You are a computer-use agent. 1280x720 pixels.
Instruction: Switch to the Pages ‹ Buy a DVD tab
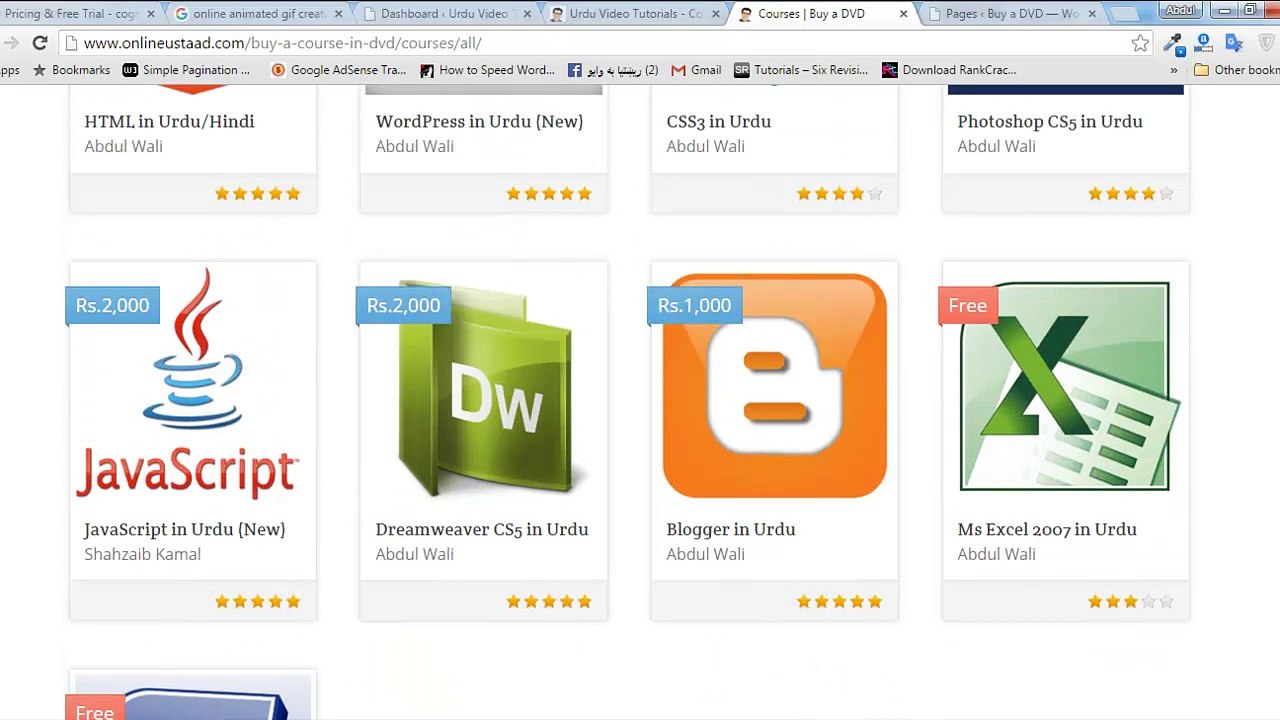[x=1010, y=14]
